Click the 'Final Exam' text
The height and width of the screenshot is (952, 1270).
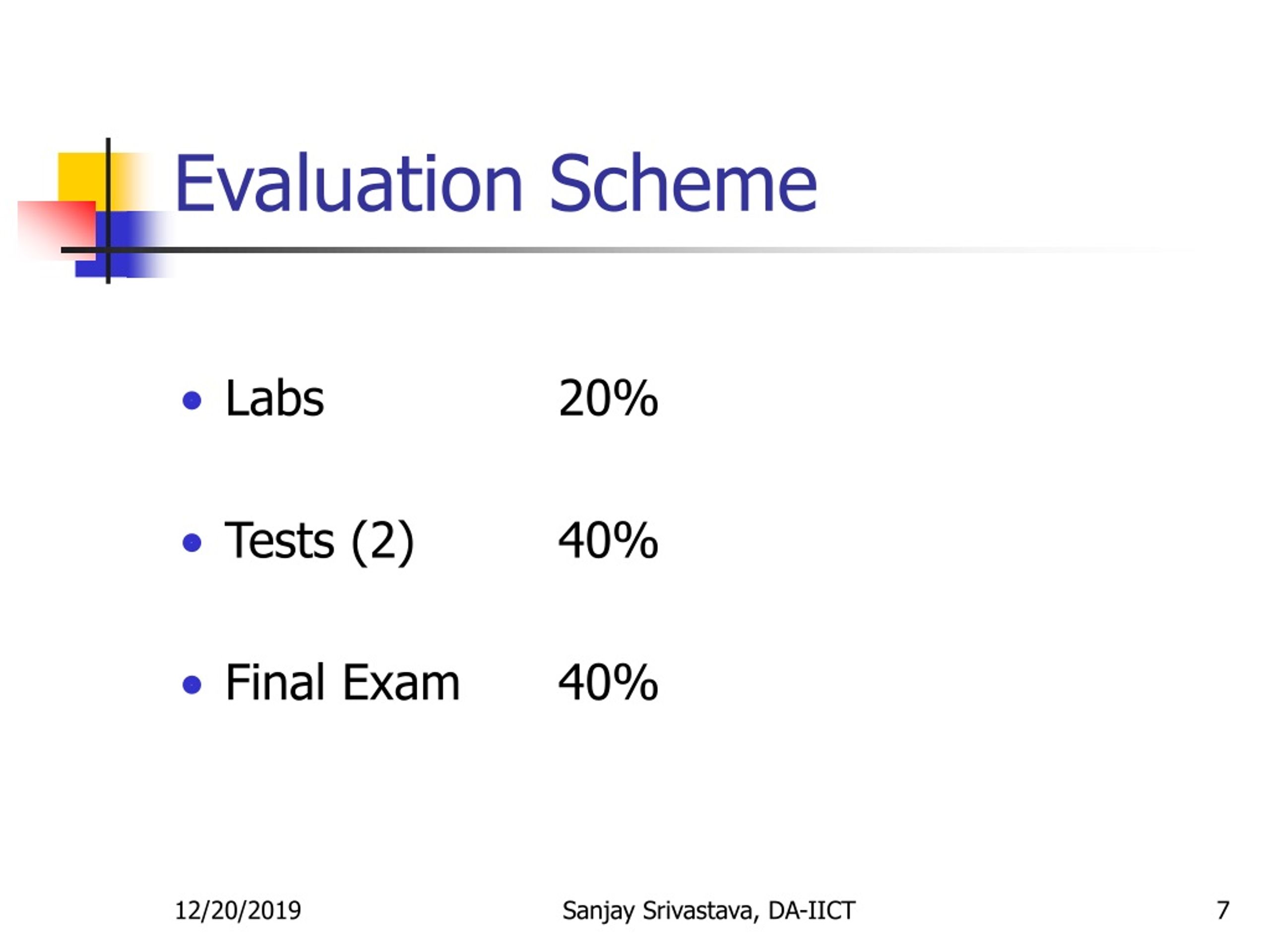point(343,682)
